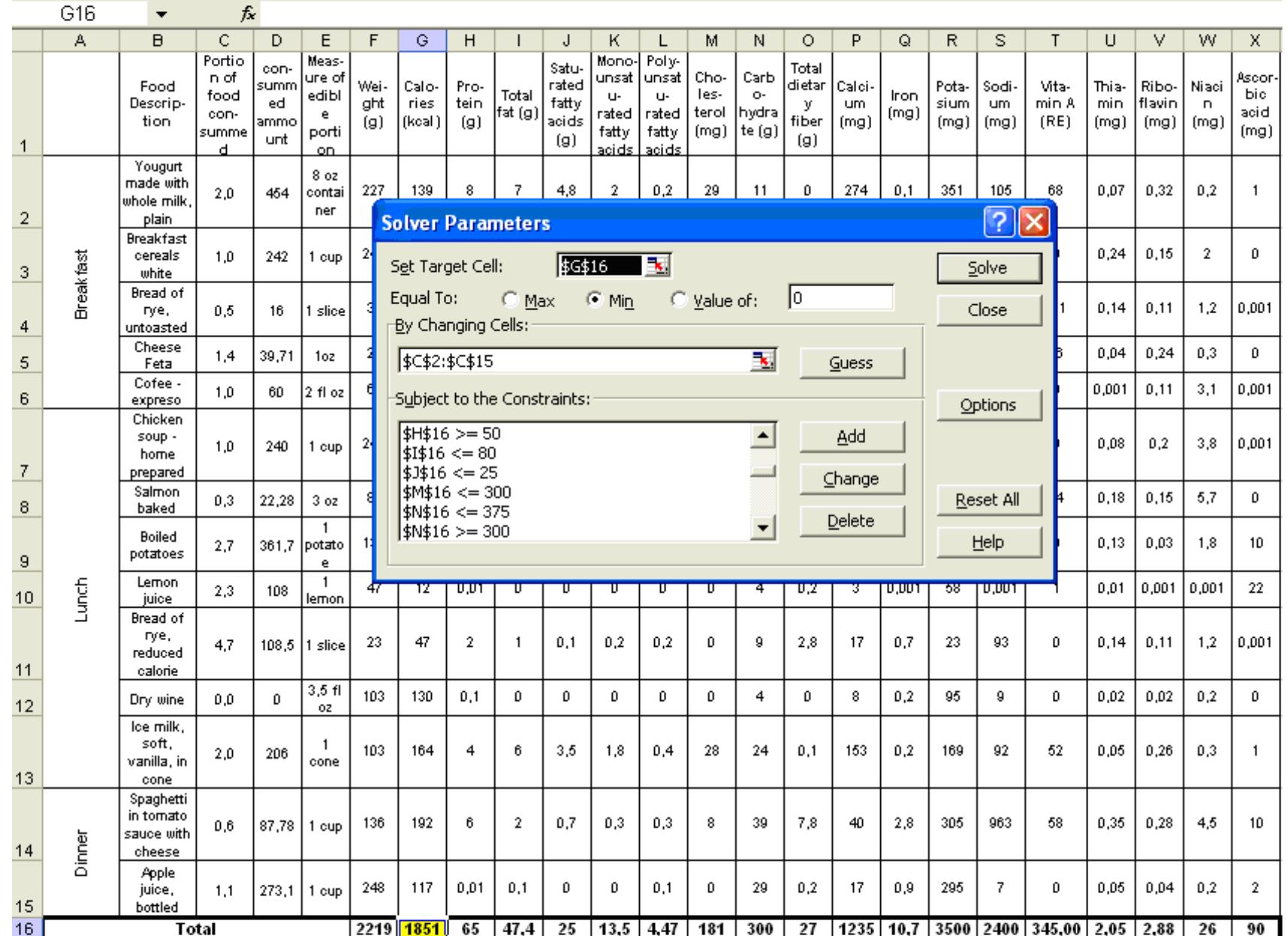Click the By Changing Cells input field

tap(577, 361)
